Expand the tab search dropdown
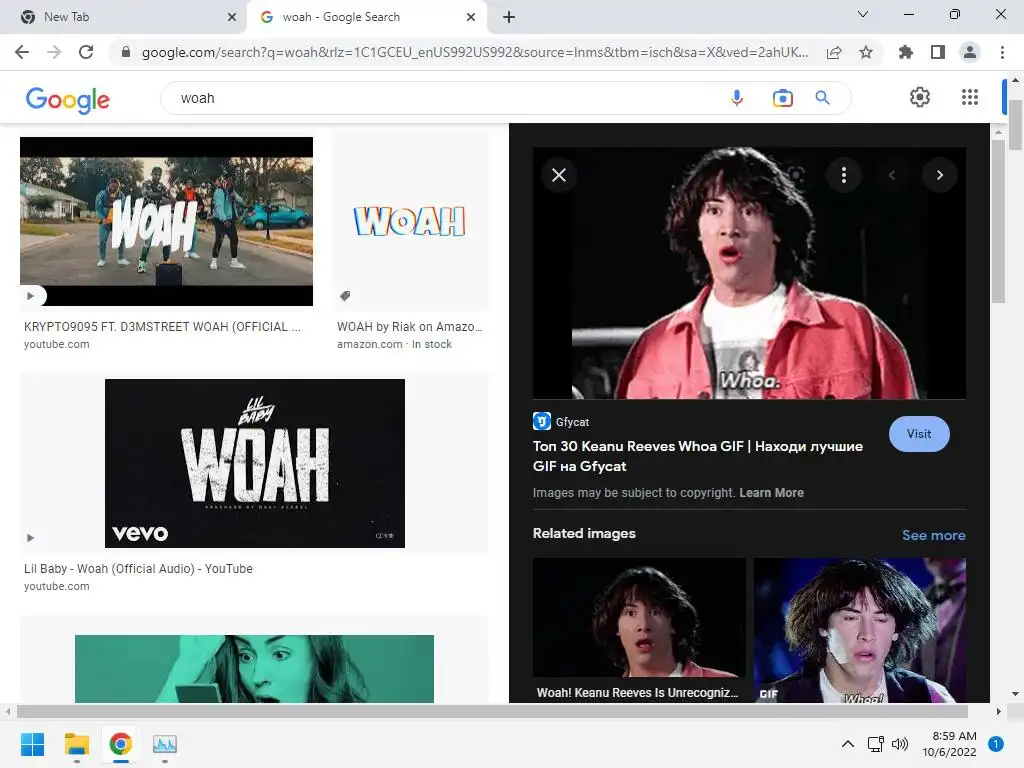Screen dimensions: 1024x768 [x=863, y=14]
